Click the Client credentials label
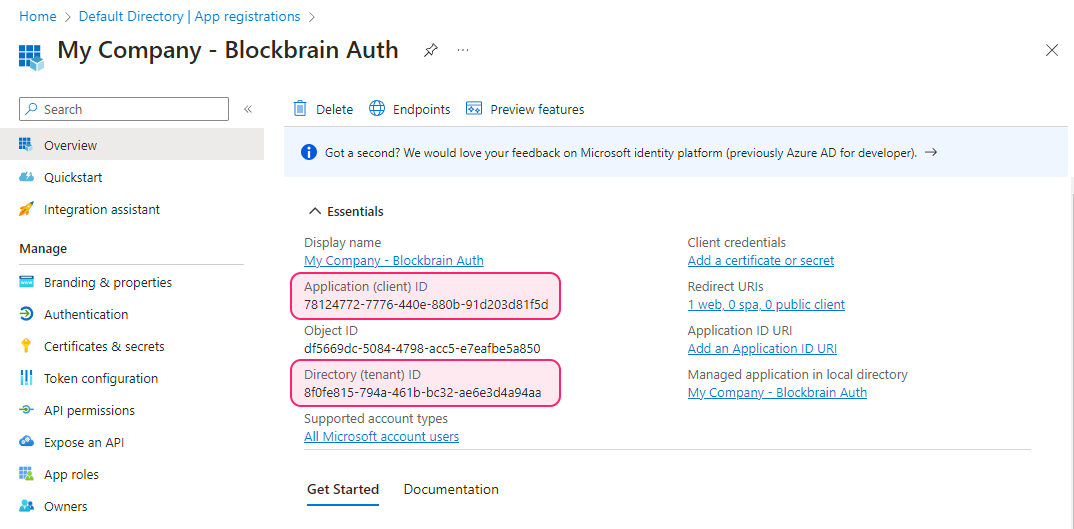The height and width of the screenshot is (529, 1074). click(x=737, y=243)
